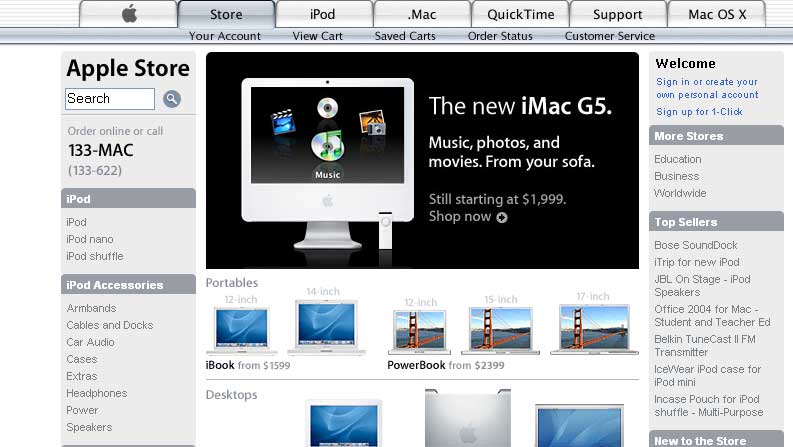The height and width of the screenshot is (447, 793).
Task: Open Saved Carts
Action: click(405, 36)
